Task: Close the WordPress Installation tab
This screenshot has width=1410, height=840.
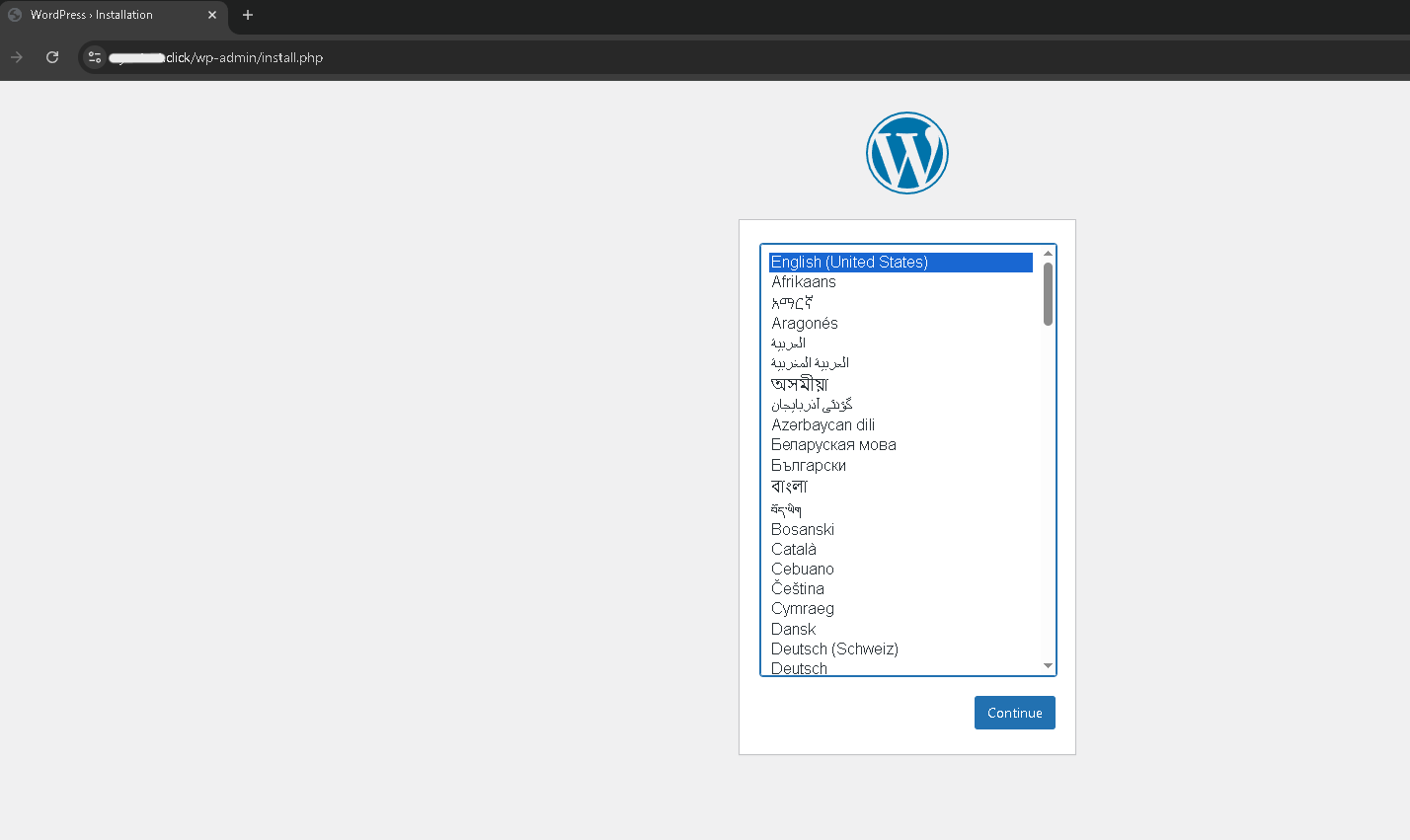Action: (x=212, y=15)
